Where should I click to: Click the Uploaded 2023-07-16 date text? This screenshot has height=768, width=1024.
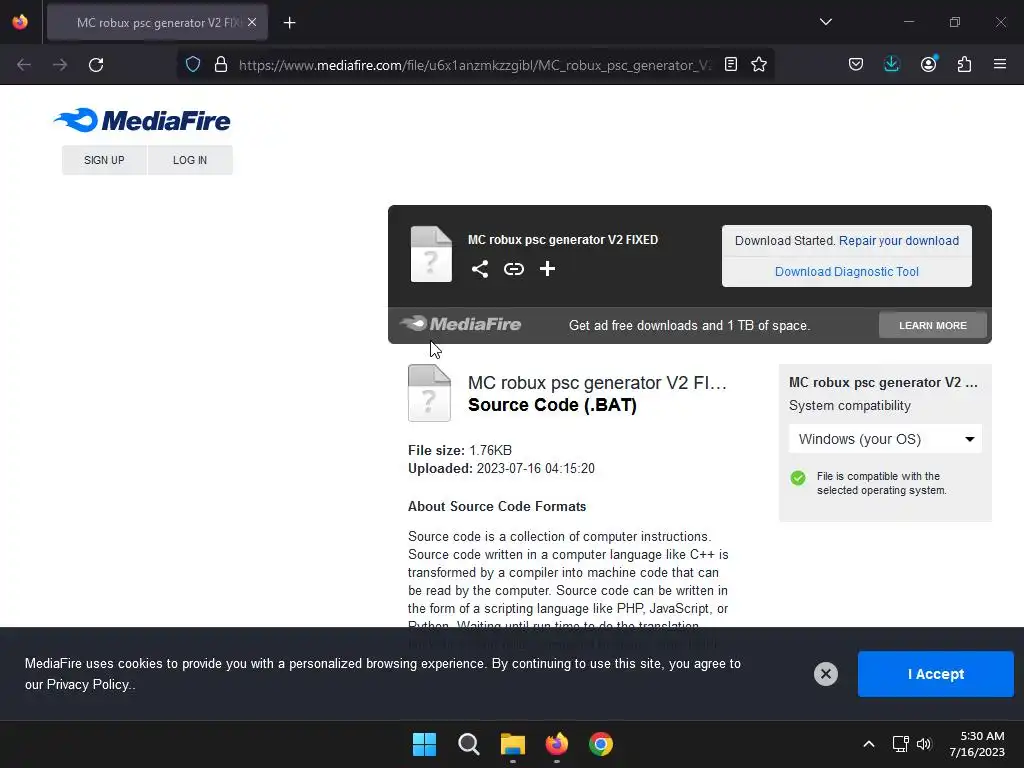pyautogui.click(x=501, y=468)
